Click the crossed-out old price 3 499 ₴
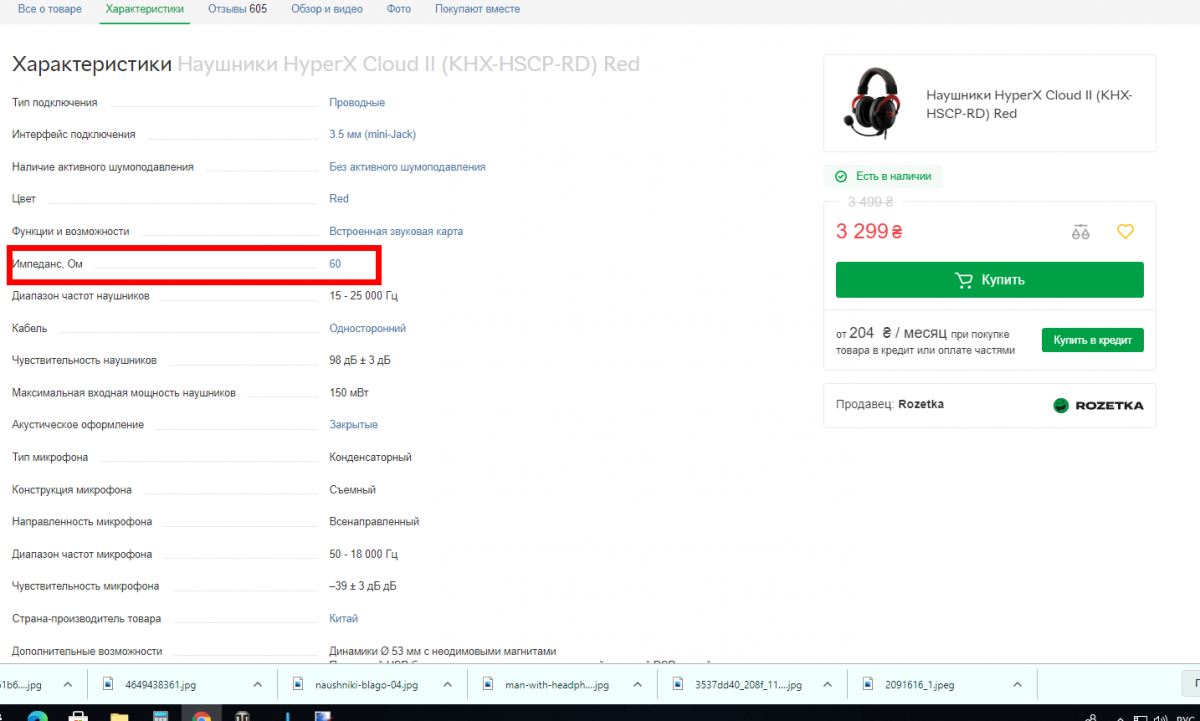Screen dimensions: 1200x721 pos(870,202)
